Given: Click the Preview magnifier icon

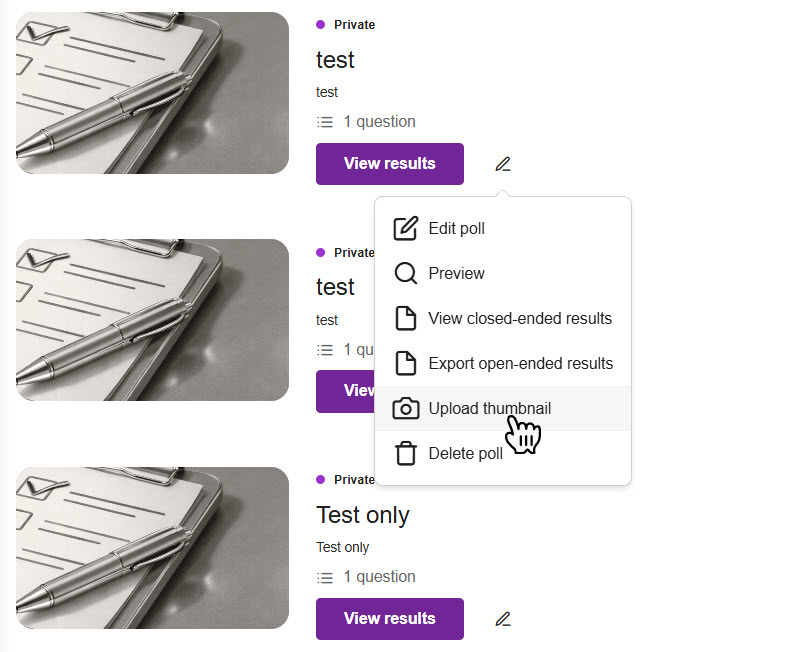Looking at the screenshot, I should pyautogui.click(x=406, y=273).
